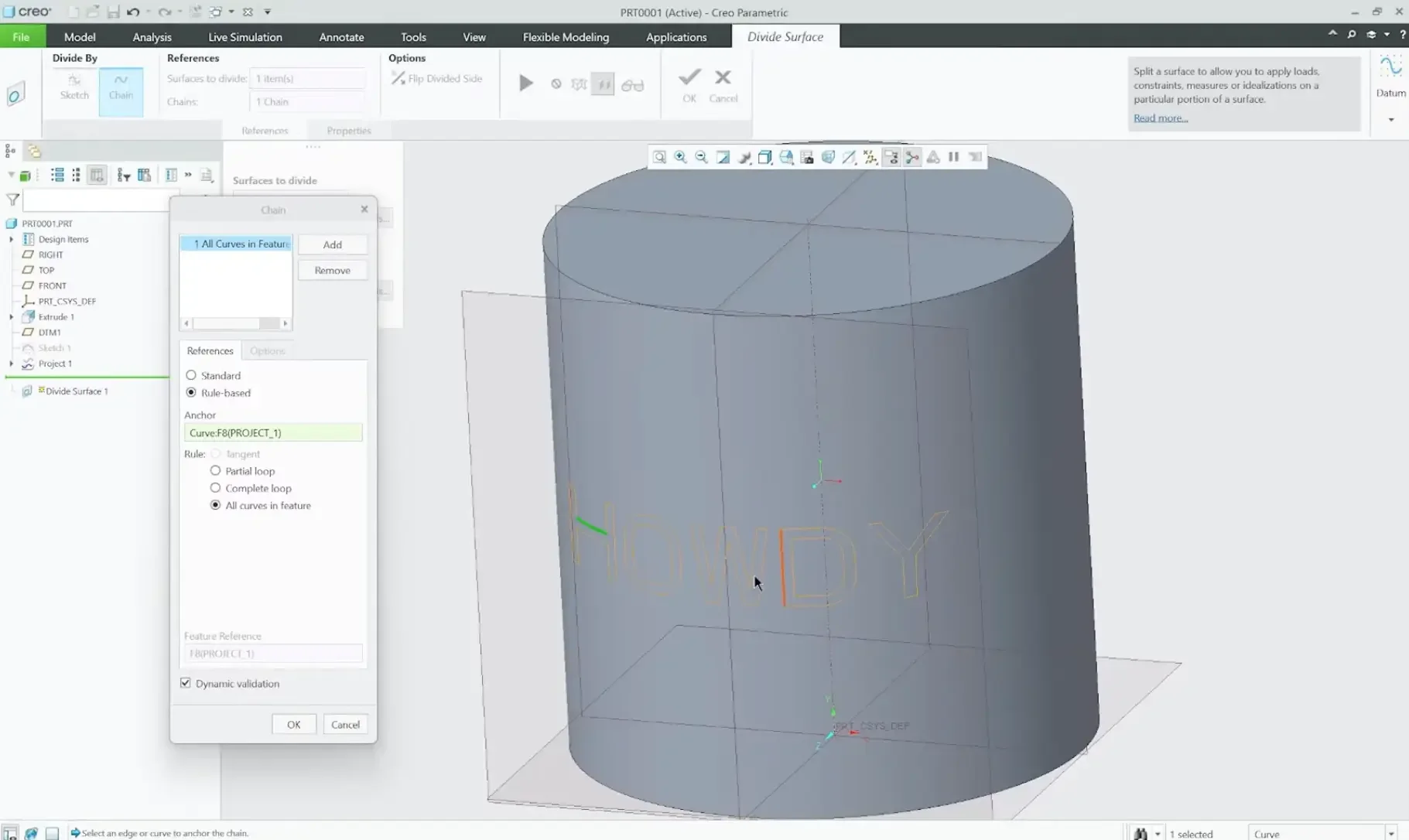Click the Repaint icon in graphics toolbar
Viewport: 1409px width, 840px height.
click(x=723, y=157)
